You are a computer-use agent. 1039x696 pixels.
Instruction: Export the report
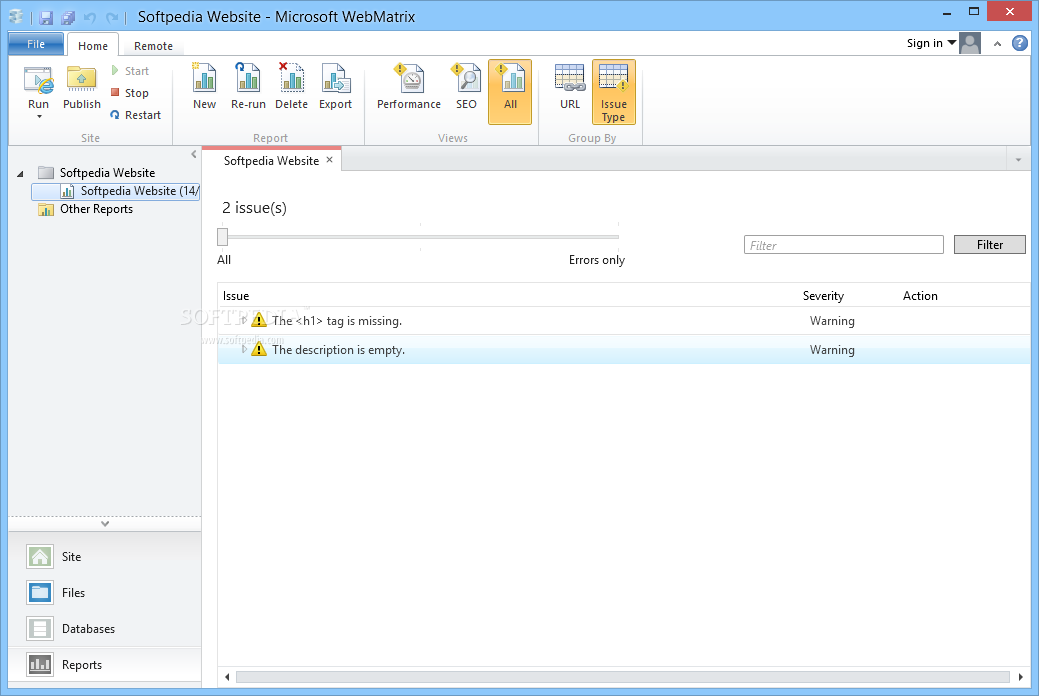[335, 86]
